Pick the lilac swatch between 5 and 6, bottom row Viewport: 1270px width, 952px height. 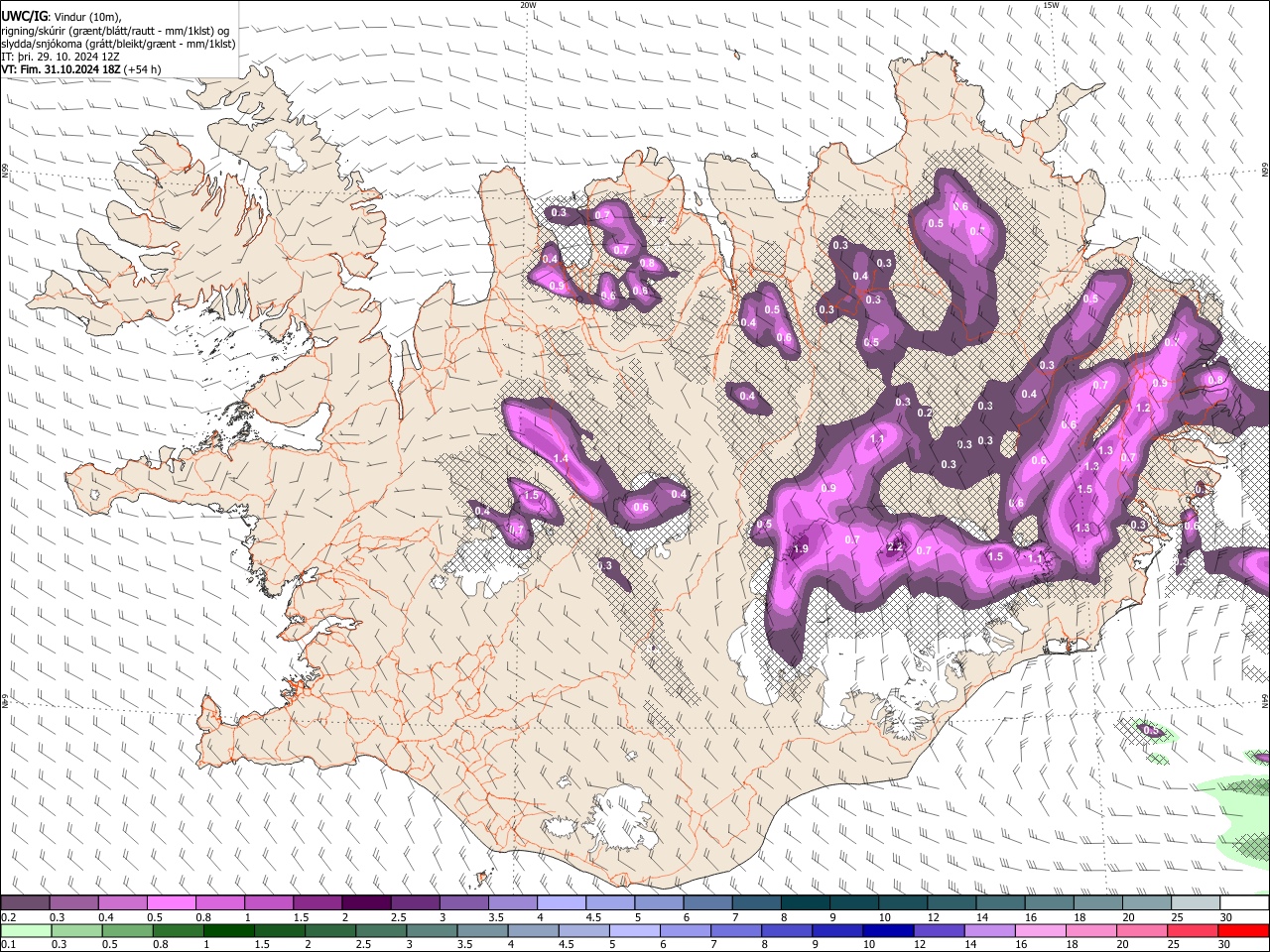pos(635,930)
